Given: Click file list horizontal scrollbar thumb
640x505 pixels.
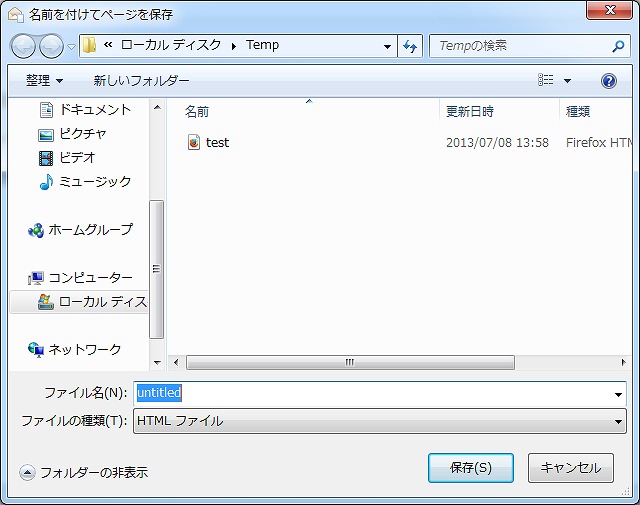Looking at the screenshot, I should click(x=350, y=363).
